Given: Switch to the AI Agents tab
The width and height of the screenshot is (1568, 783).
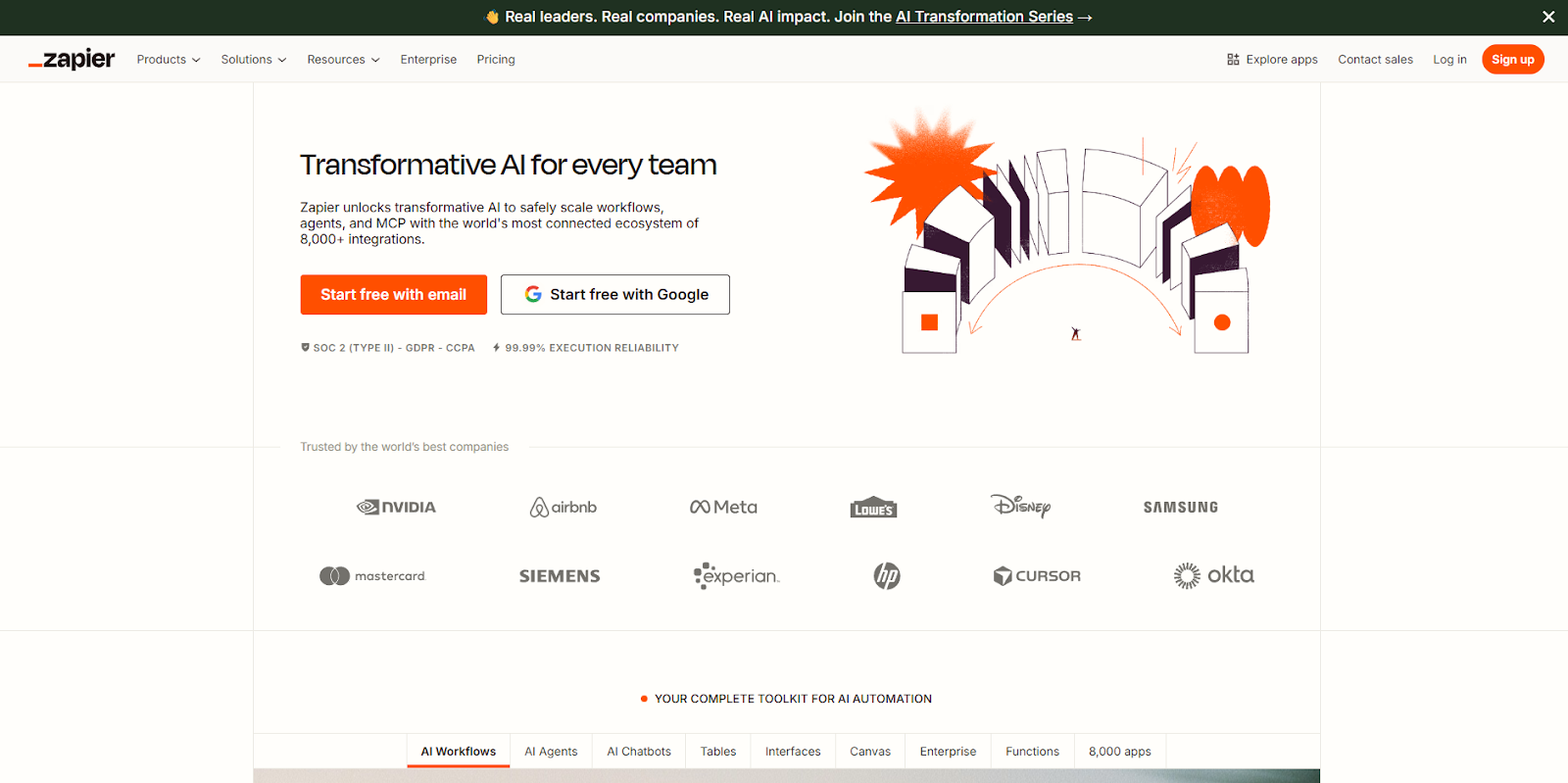Looking at the screenshot, I should [x=551, y=752].
